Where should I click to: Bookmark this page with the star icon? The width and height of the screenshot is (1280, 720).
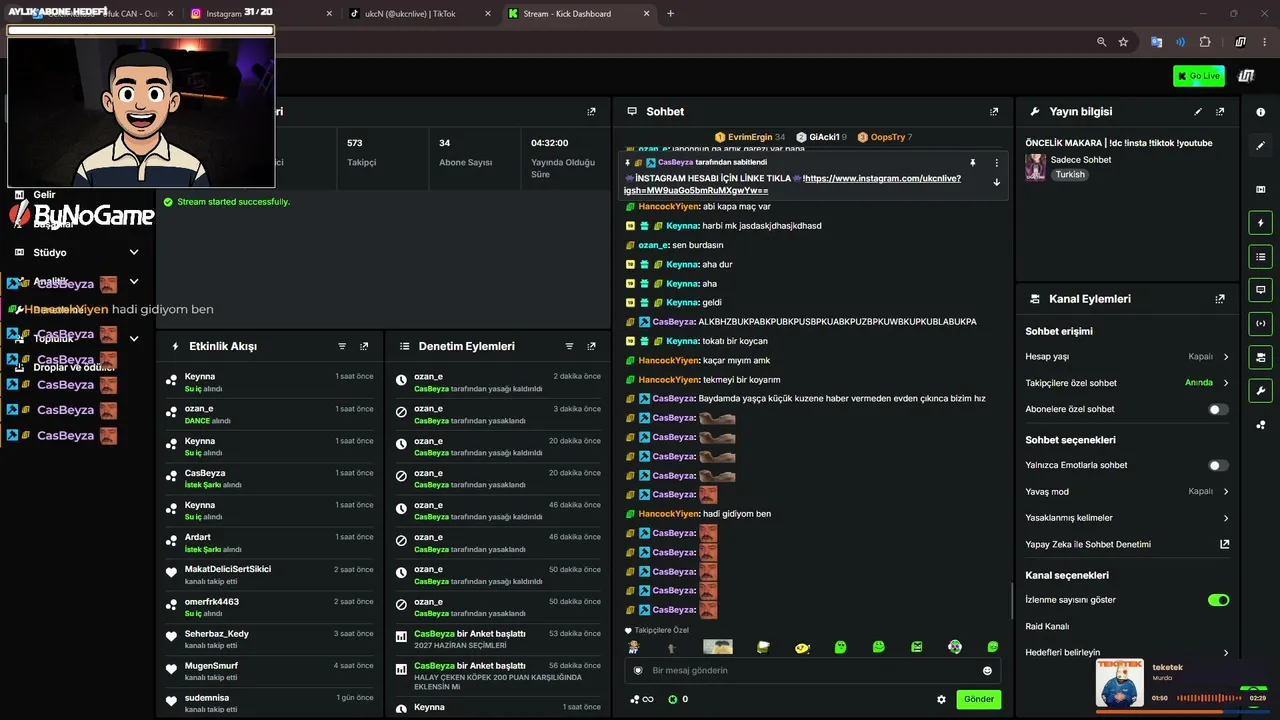[1123, 42]
